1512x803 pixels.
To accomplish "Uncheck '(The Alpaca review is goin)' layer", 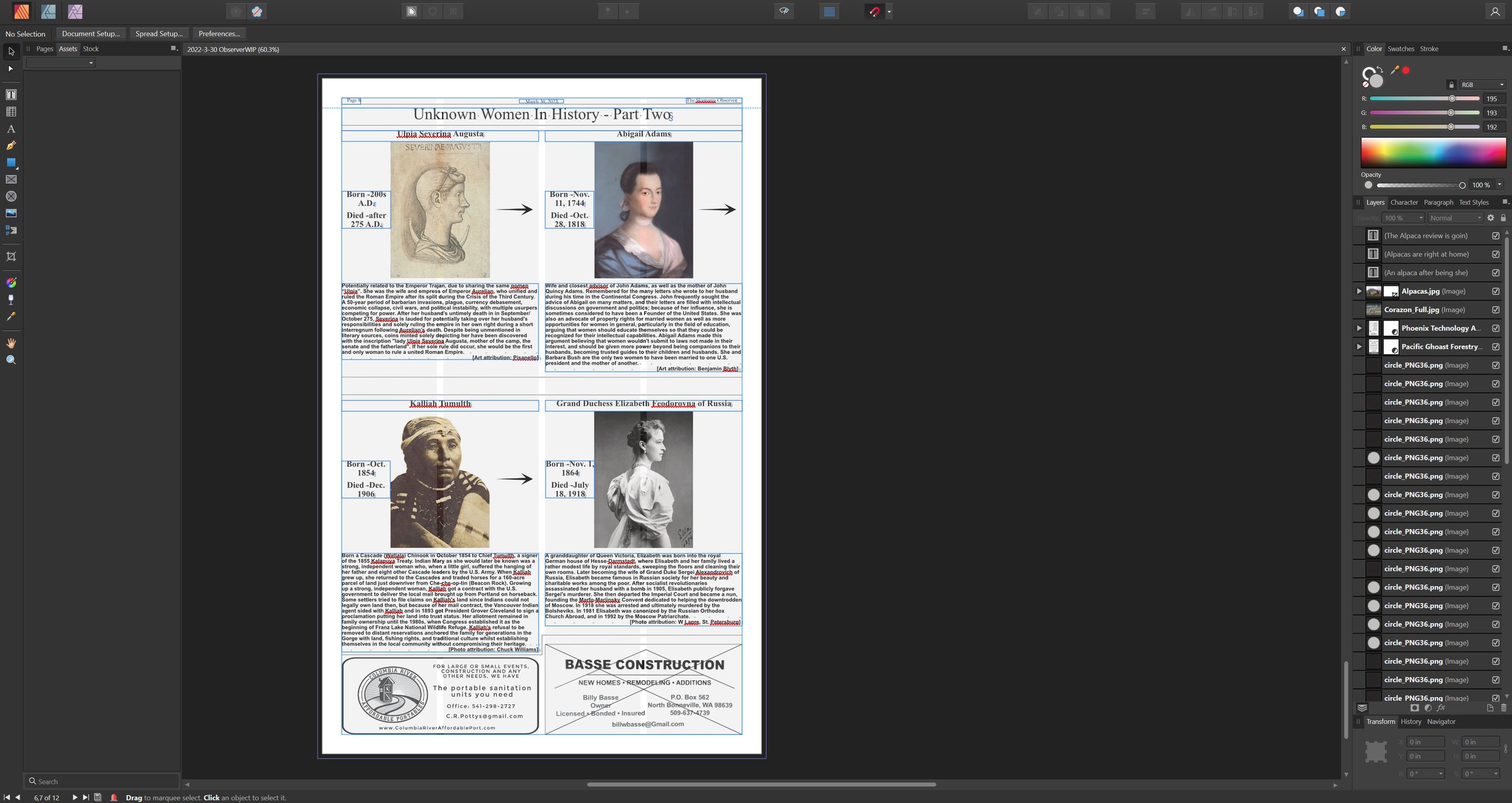I will [1496, 236].
